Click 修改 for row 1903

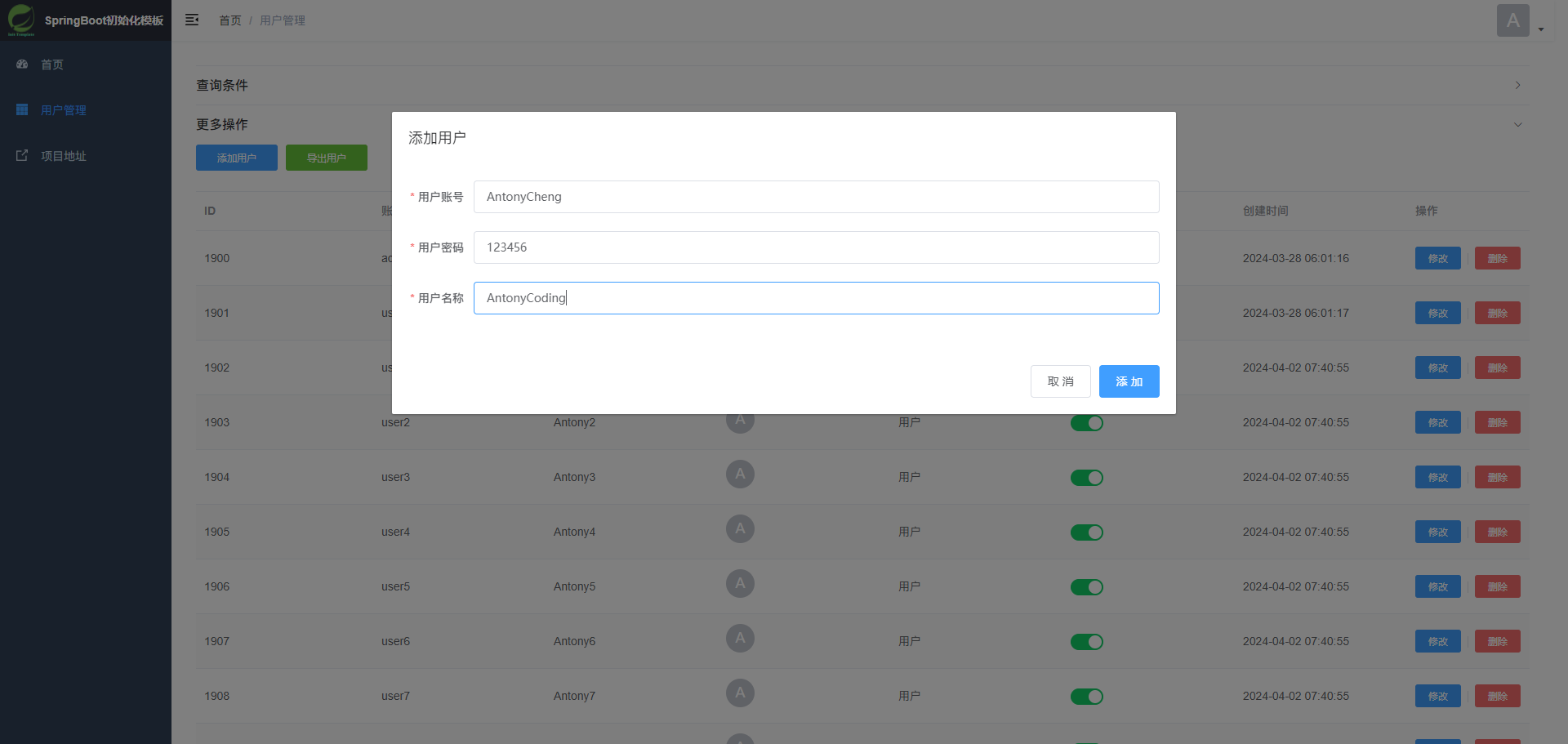coord(1438,422)
